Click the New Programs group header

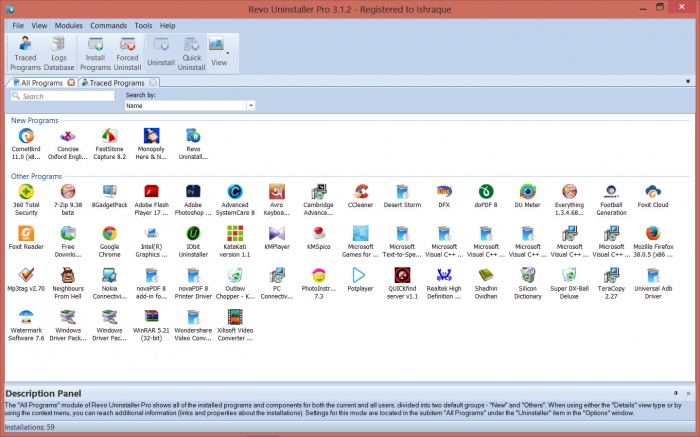35,120
